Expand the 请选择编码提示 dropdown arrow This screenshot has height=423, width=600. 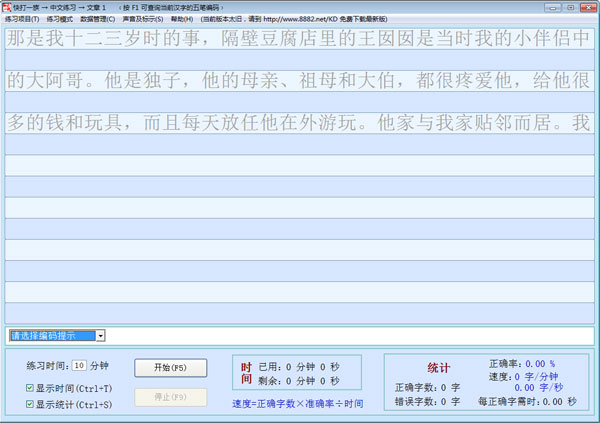pyautogui.click(x=101, y=336)
